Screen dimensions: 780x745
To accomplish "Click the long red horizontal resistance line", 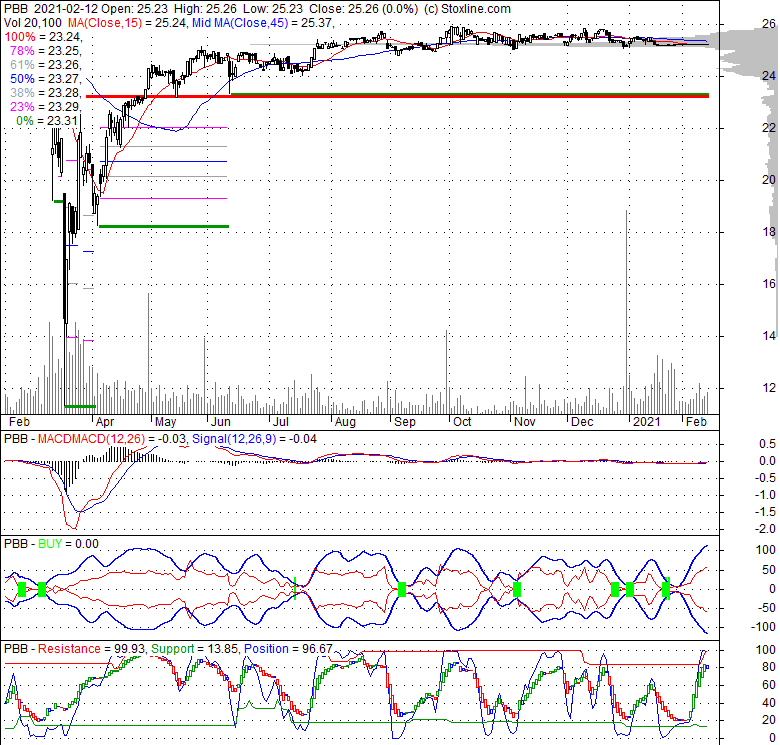I will tap(397, 96).
